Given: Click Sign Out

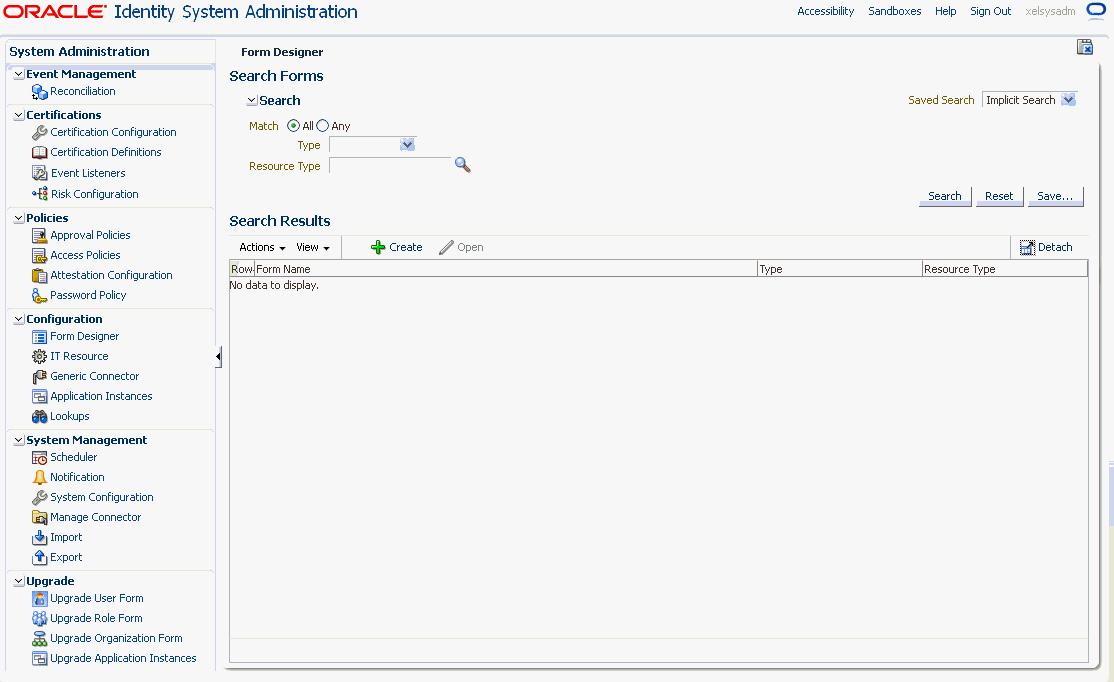Looking at the screenshot, I should point(990,11).
